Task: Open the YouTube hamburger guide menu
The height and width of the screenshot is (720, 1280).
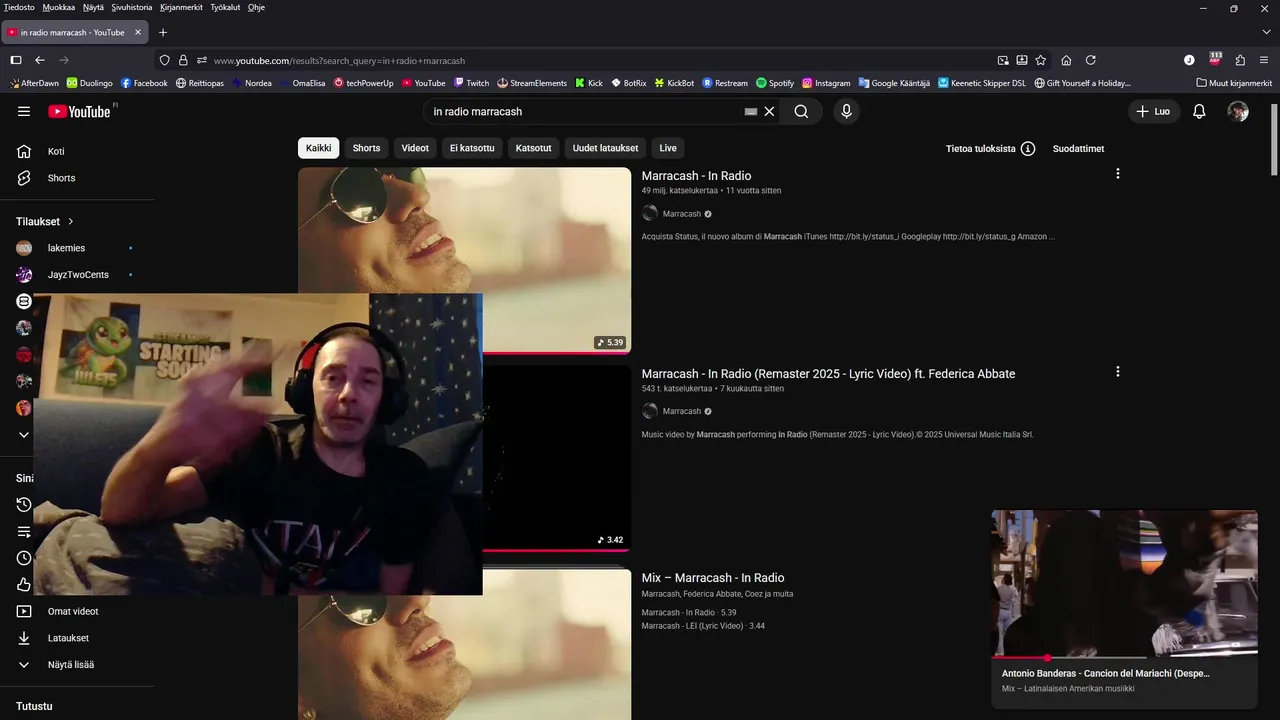Action: tap(24, 111)
